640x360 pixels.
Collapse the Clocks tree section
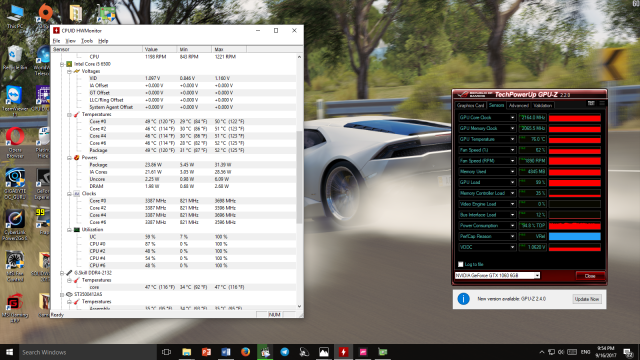pos(69,193)
